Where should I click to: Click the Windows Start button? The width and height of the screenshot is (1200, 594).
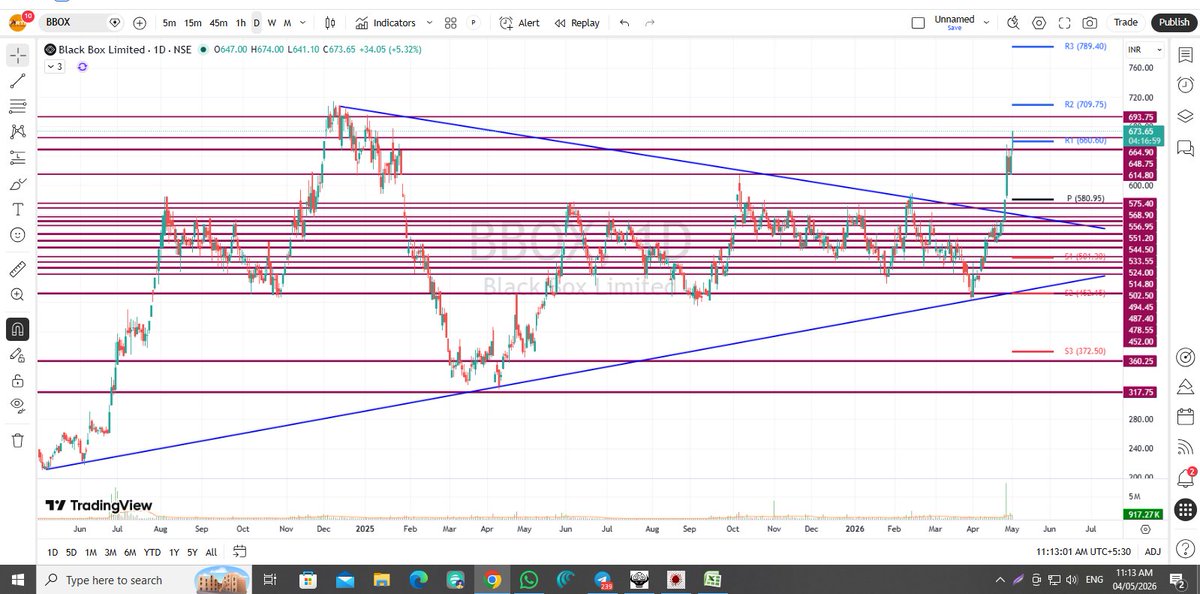(x=17, y=580)
